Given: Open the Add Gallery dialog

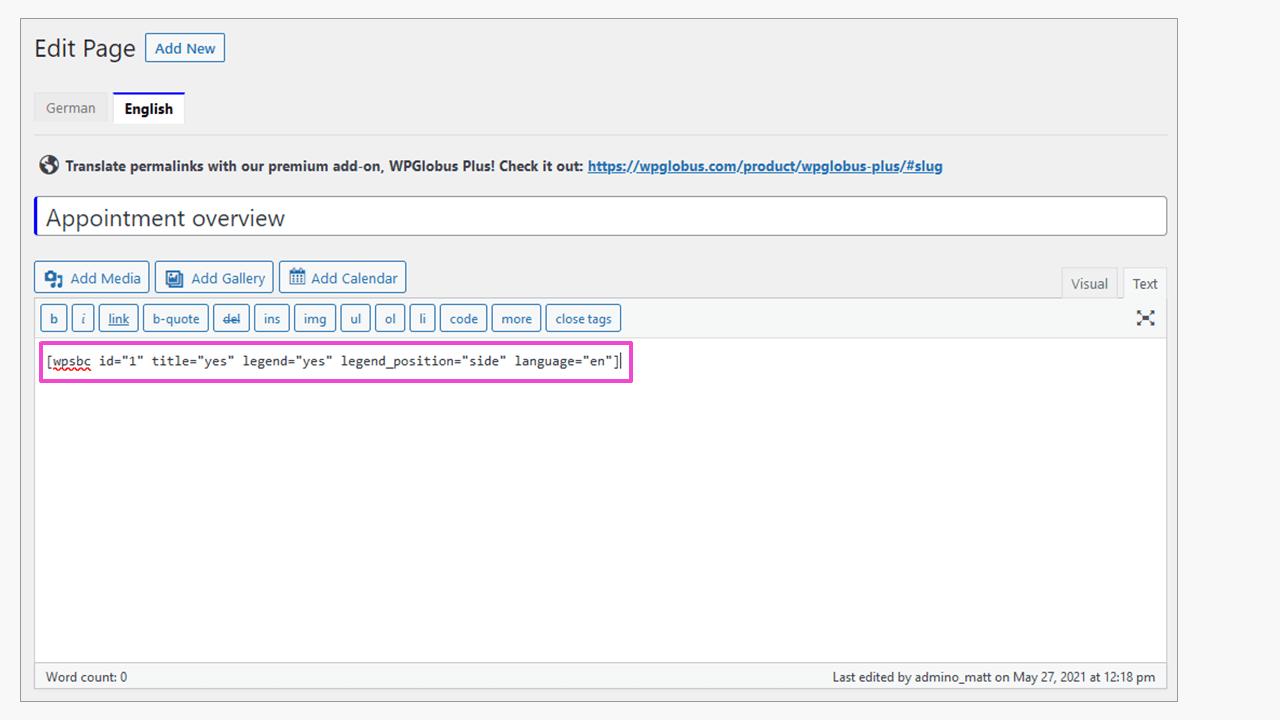Looking at the screenshot, I should pos(214,277).
